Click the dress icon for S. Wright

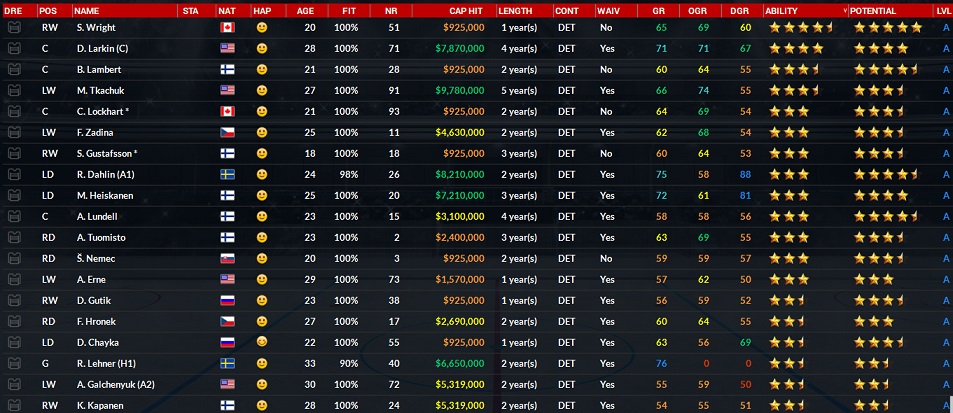pos(14,27)
